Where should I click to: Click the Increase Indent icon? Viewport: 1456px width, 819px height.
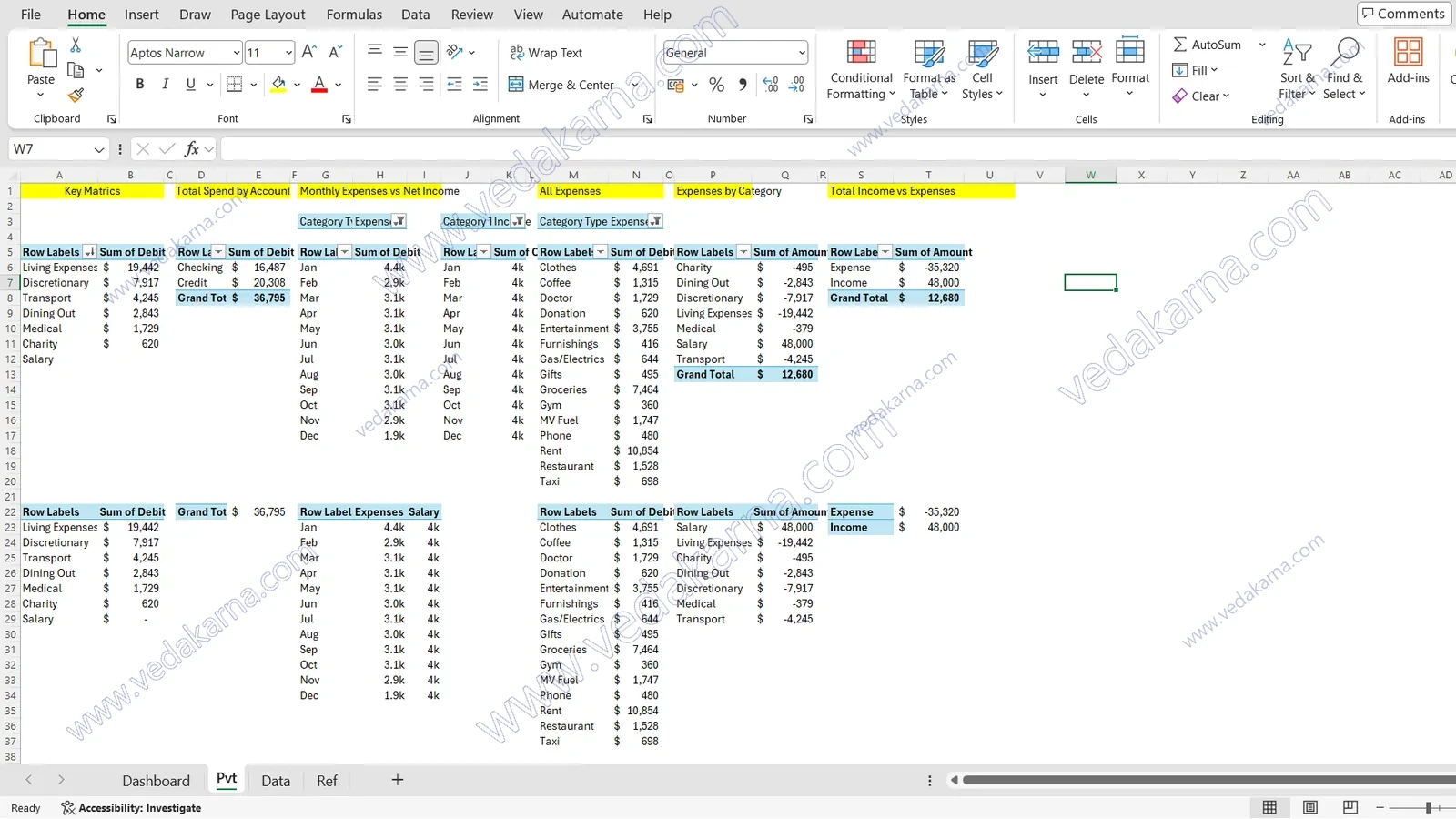480,84
